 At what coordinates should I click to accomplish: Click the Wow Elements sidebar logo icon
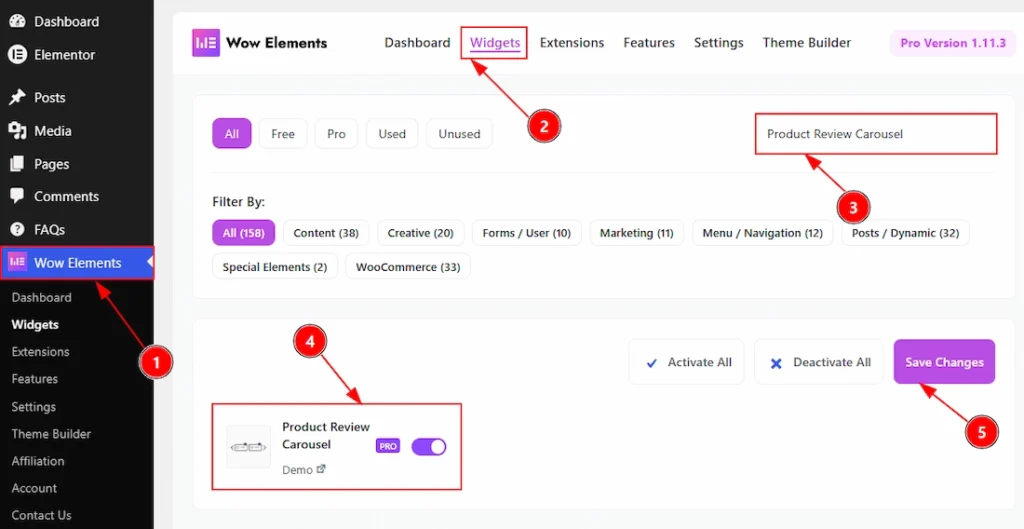pos(17,263)
